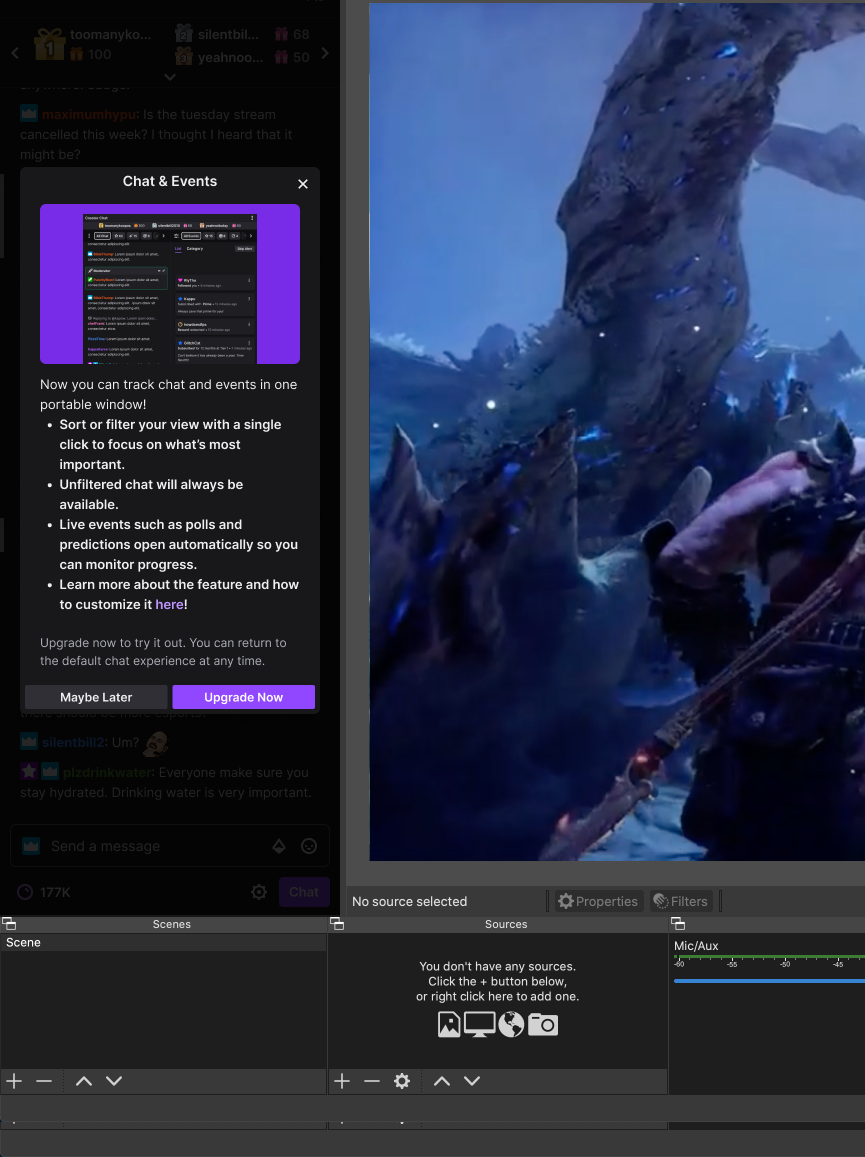Viewport: 865px width, 1157px height.
Task: Click the remove scene minus button
Action: click(43, 1081)
